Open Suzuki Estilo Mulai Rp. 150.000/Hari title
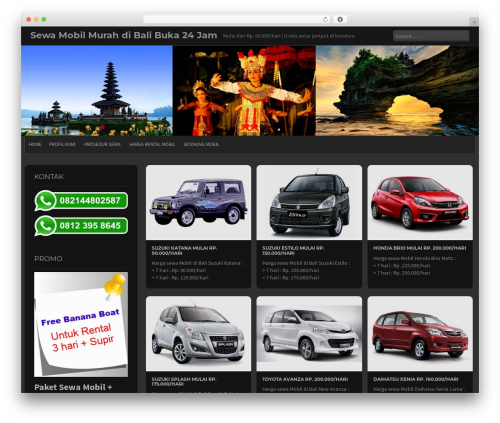Viewport: 500px width, 423px height. click(293, 250)
